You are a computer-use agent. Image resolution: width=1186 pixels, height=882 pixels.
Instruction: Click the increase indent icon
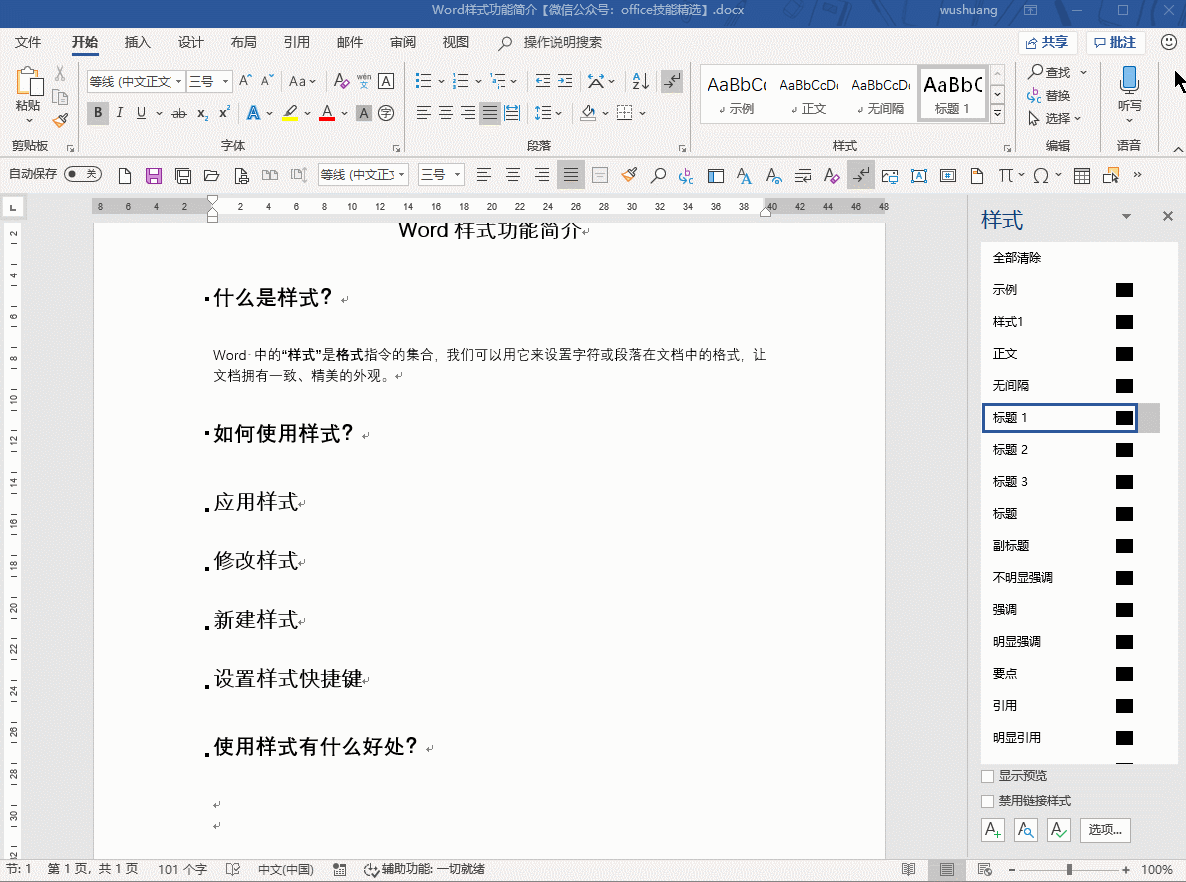(x=565, y=81)
